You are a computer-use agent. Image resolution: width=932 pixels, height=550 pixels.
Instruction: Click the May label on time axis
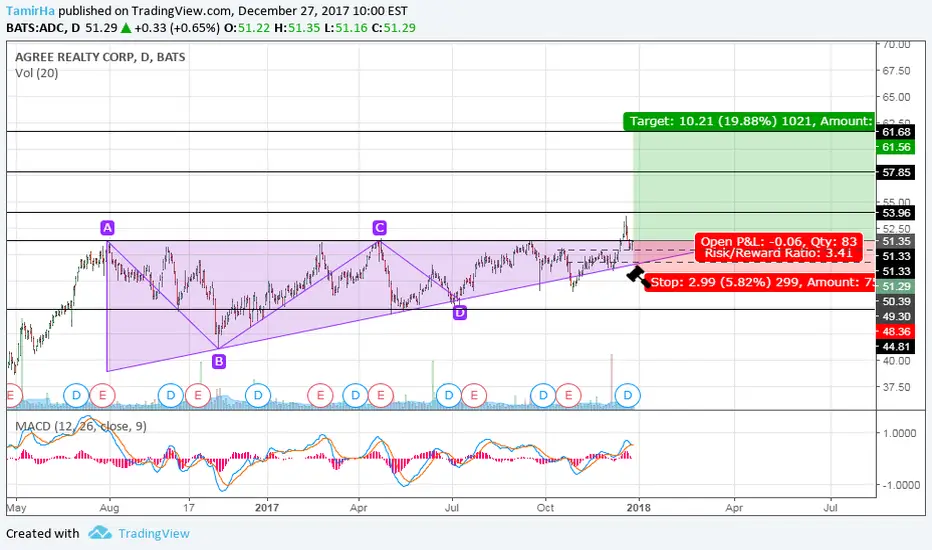click(16, 508)
